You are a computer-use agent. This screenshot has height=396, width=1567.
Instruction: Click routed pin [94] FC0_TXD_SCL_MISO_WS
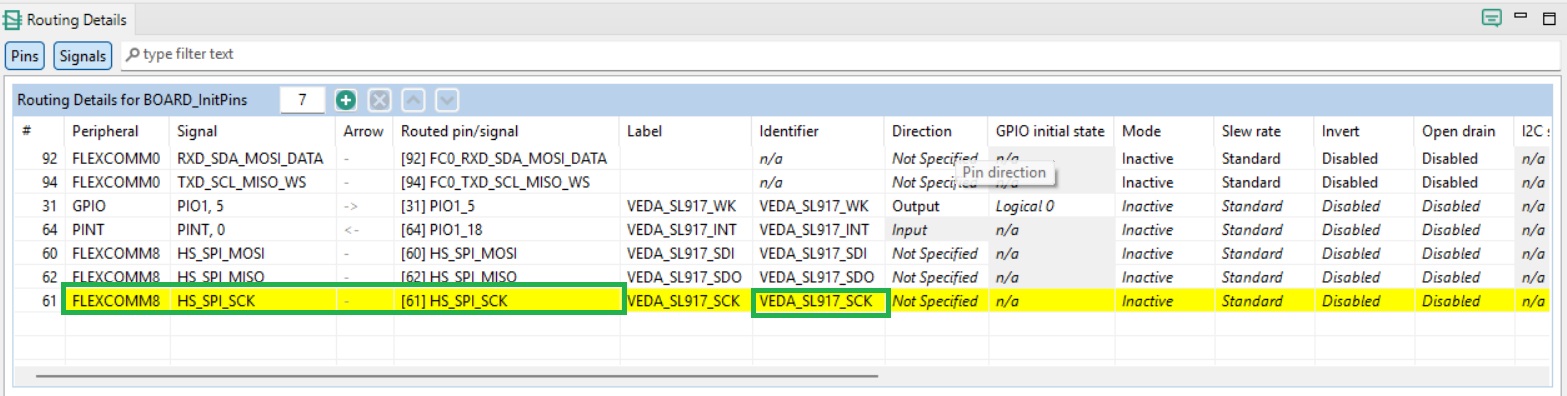[507, 182]
